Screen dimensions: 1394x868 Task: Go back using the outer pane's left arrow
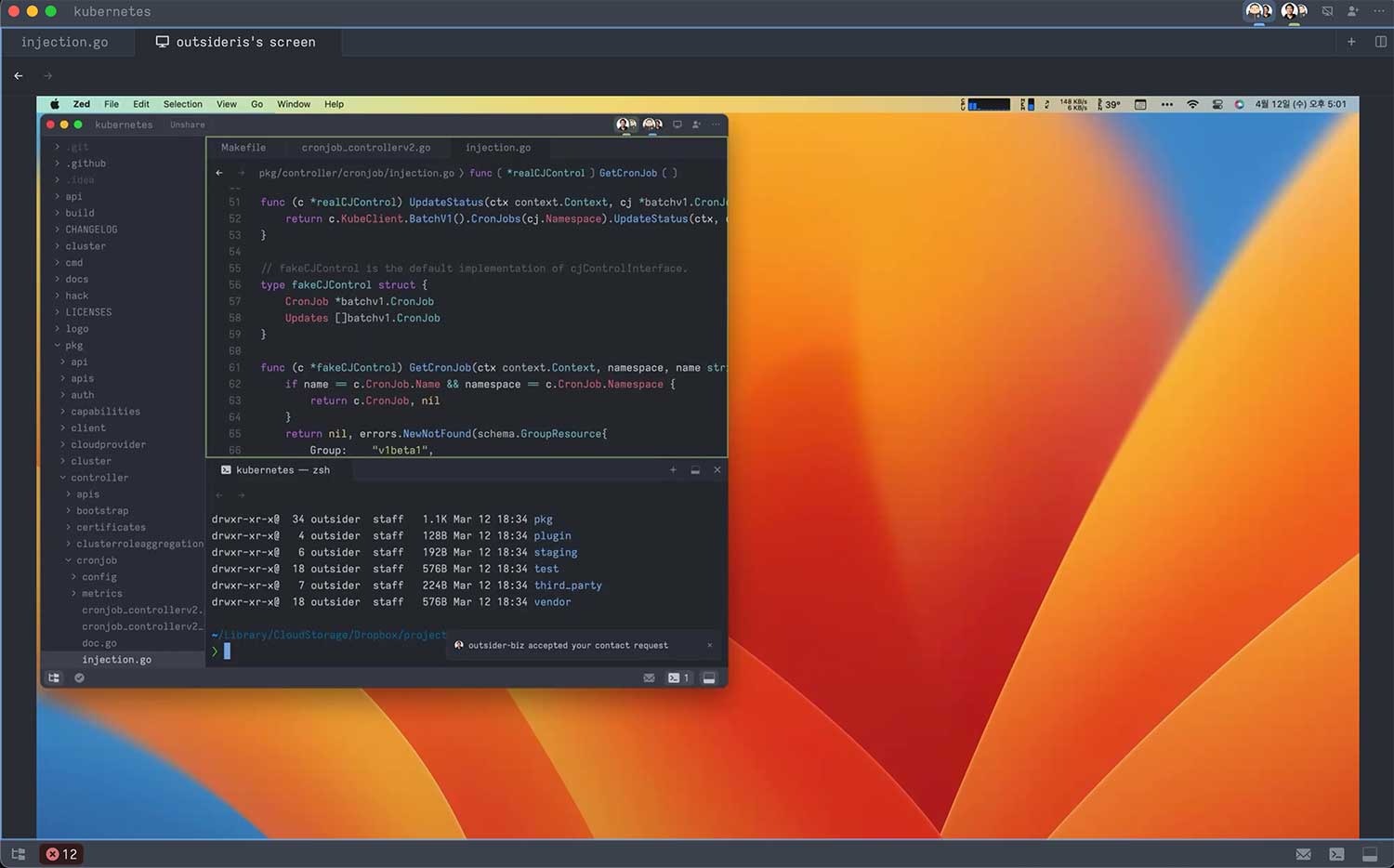click(x=19, y=75)
